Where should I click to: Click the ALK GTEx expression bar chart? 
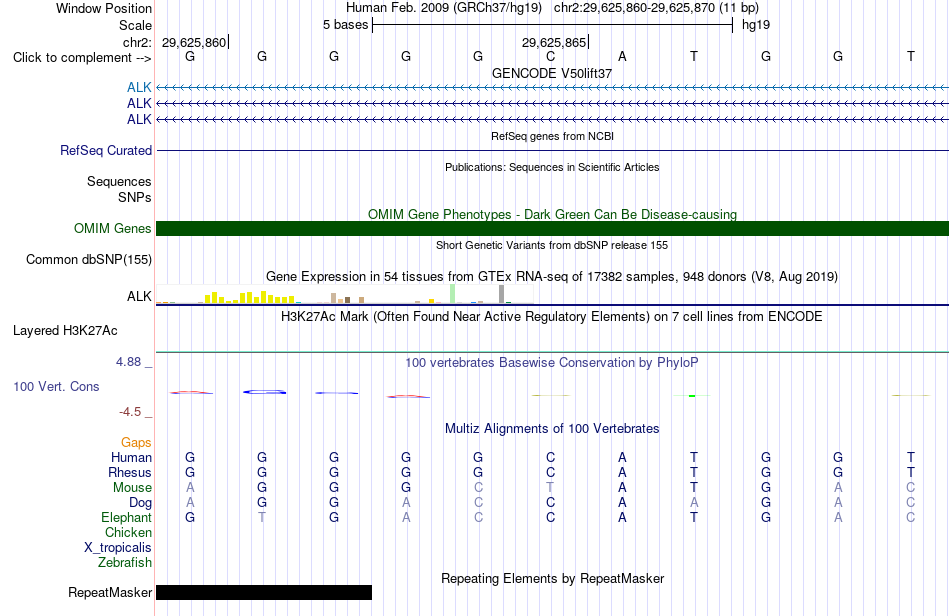tap(344, 294)
